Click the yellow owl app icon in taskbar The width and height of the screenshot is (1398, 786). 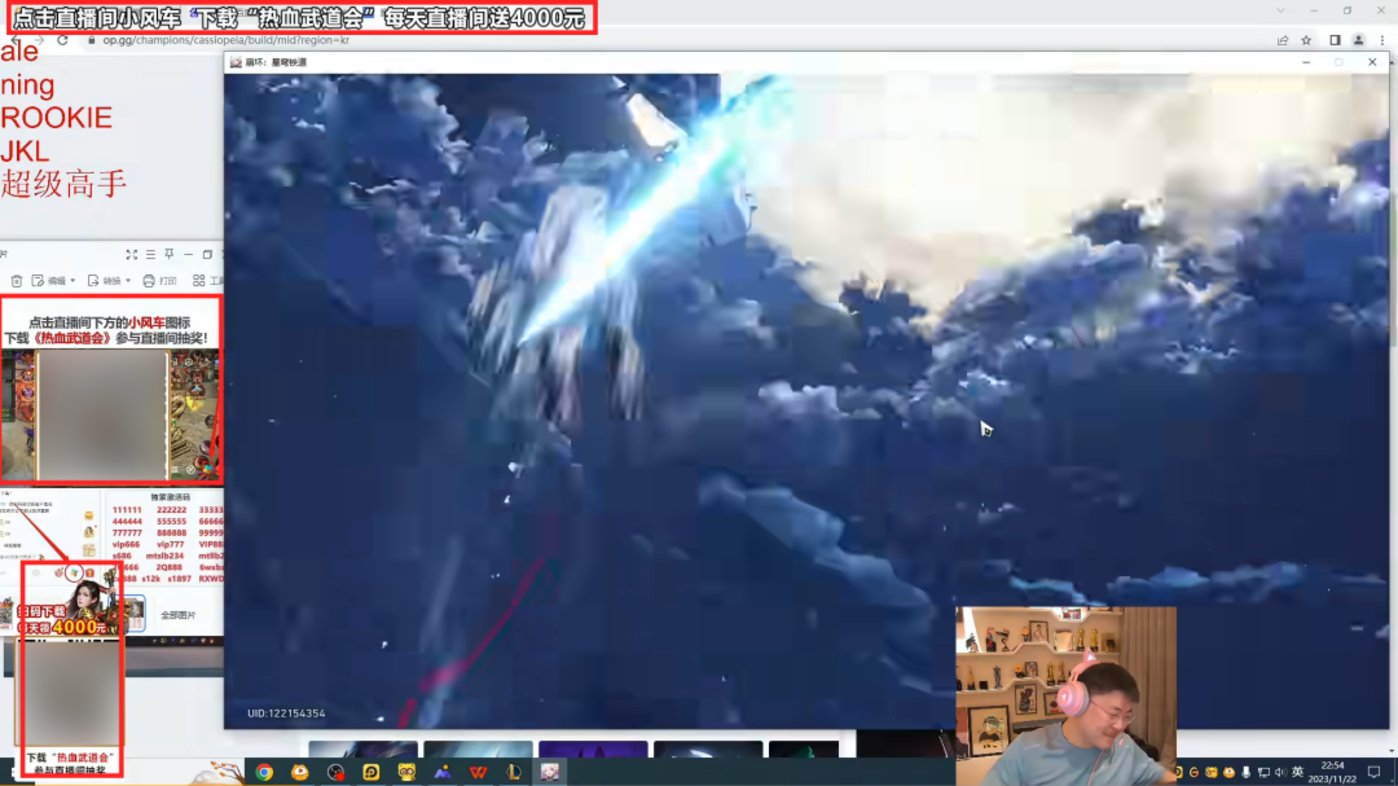(407, 772)
